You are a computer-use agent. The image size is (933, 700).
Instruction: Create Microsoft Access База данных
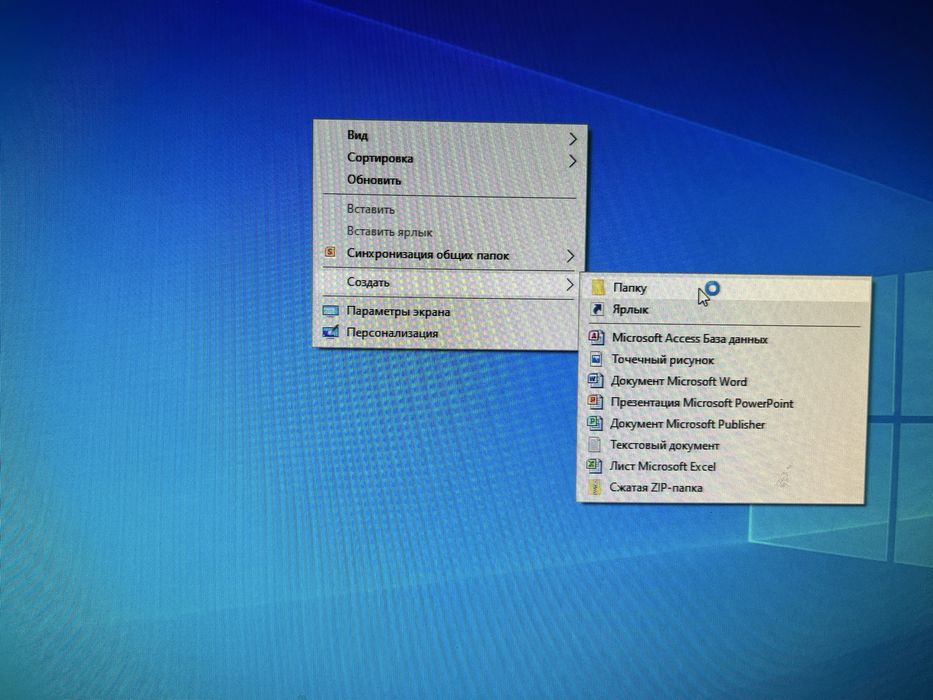[x=723, y=338]
